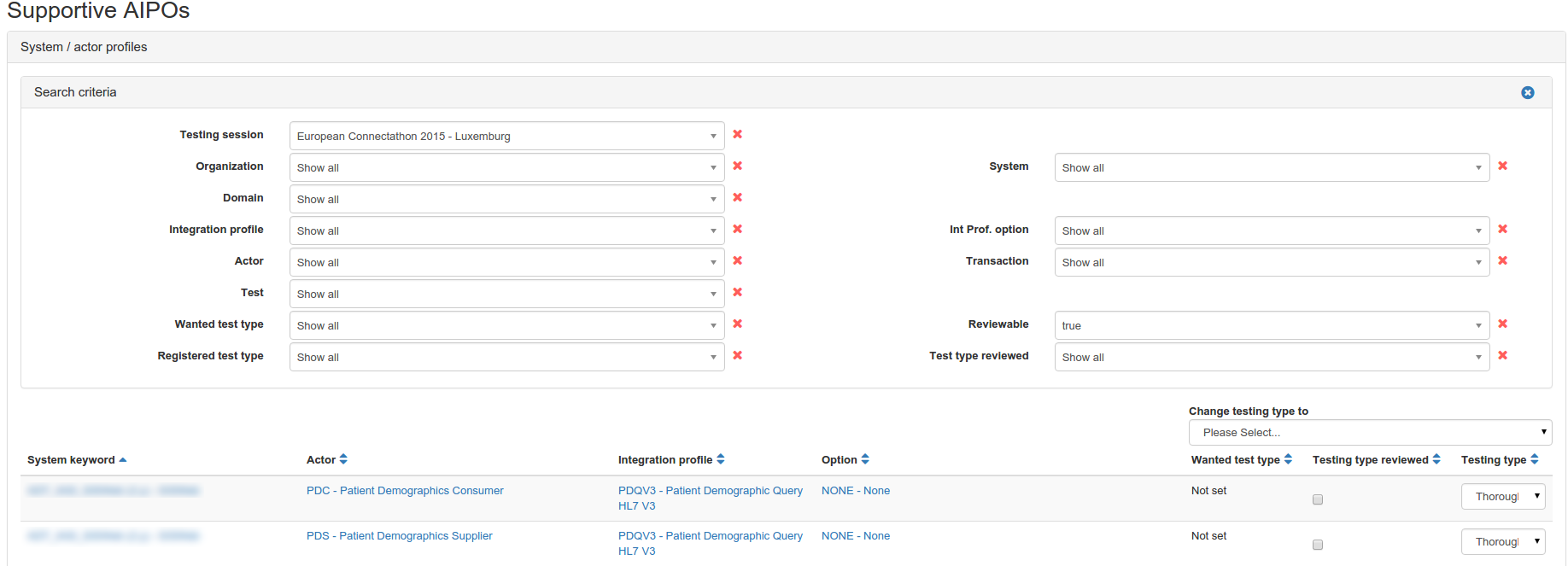
Task: Open Testing type dropdown in PDS row
Action: tap(1502, 542)
